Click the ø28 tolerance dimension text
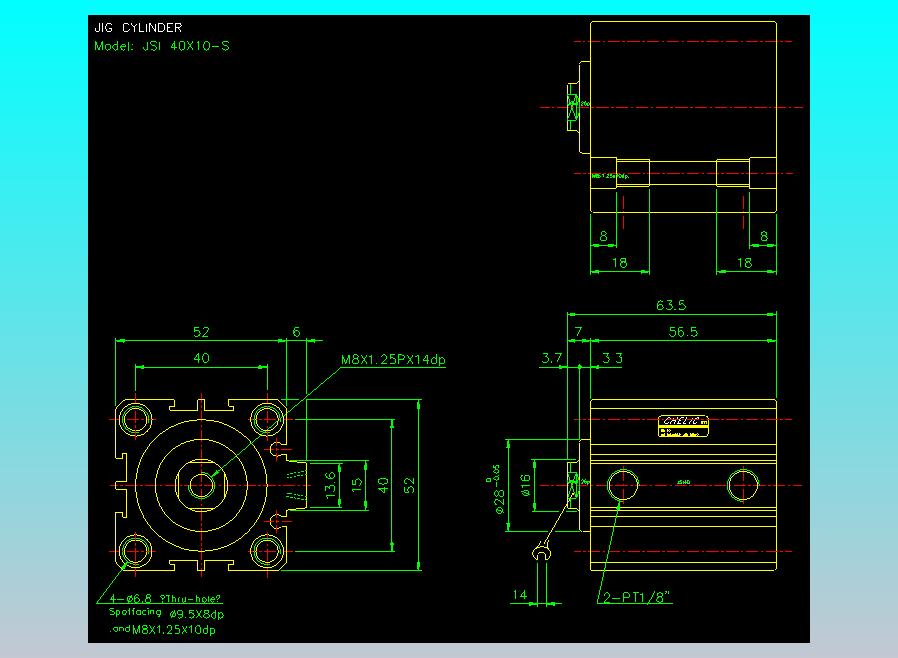Image resolution: width=898 pixels, height=658 pixels. (x=497, y=488)
